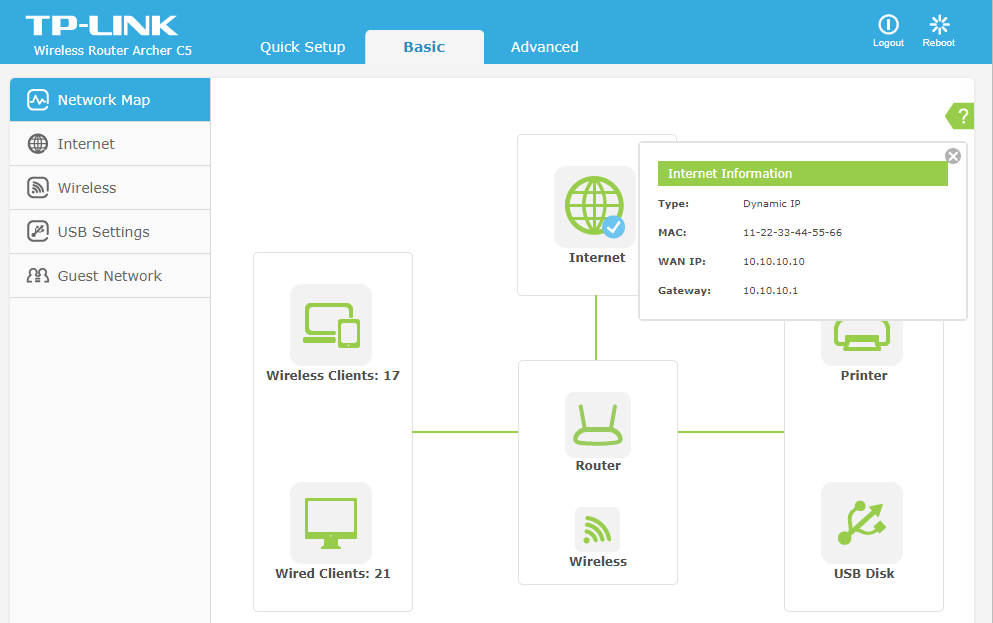Open the Wireless sidebar menu item
The width and height of the screenshot is (993, 623).
(x=110, y=188)
